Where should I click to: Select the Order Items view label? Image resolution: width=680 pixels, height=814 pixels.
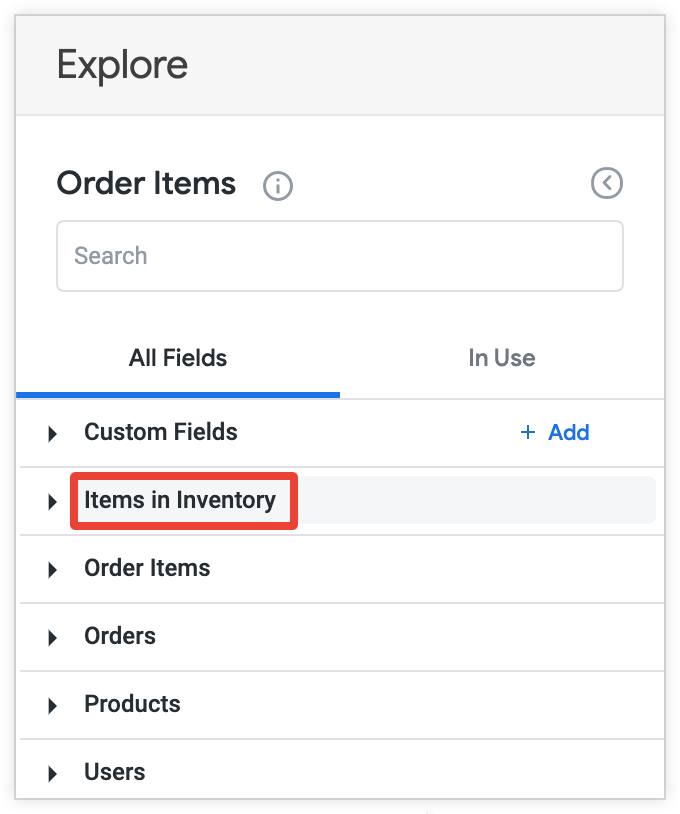(147, 568)
